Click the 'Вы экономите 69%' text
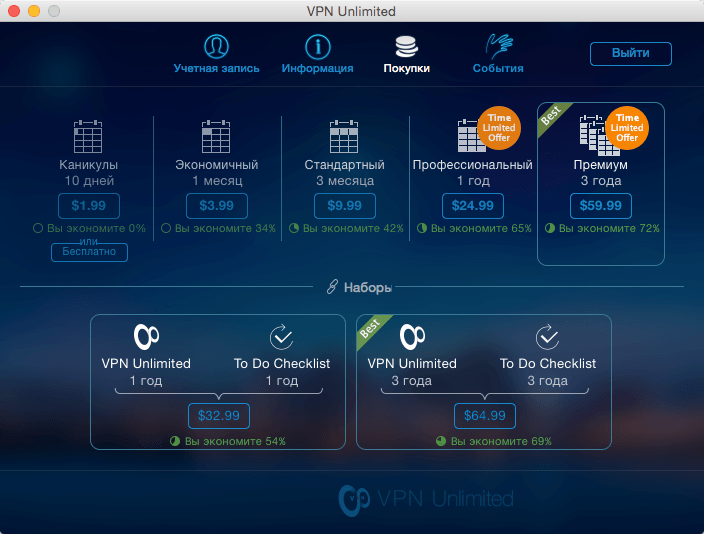The width and height of the screenshot is (704, 534). [501, 441]
